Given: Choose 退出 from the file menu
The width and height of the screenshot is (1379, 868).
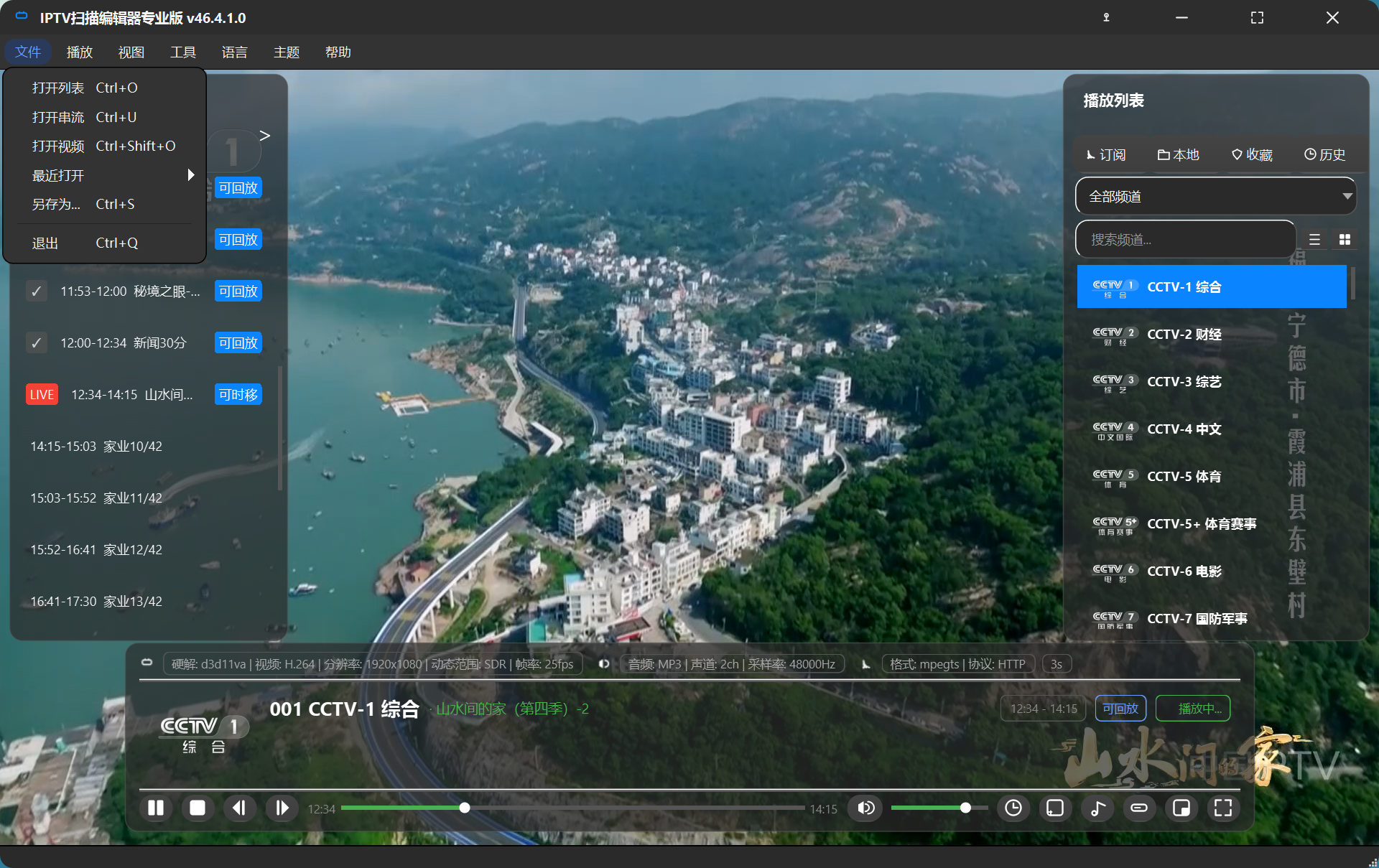Looking at the screenshot, I should tap(105, 243).
